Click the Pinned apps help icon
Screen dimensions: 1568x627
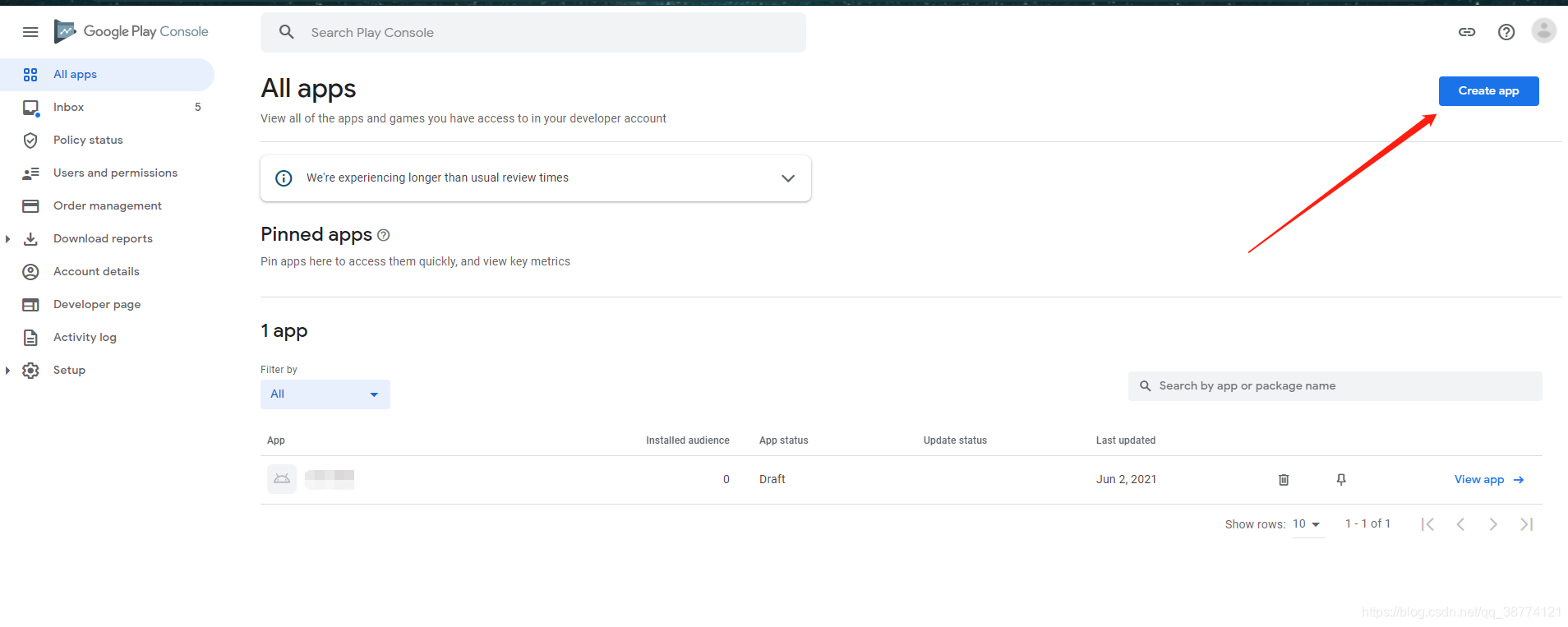coord(383,235)
